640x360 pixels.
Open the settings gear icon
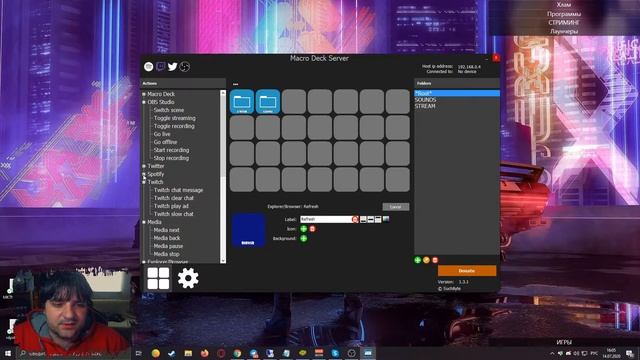[x=188, y=278]
